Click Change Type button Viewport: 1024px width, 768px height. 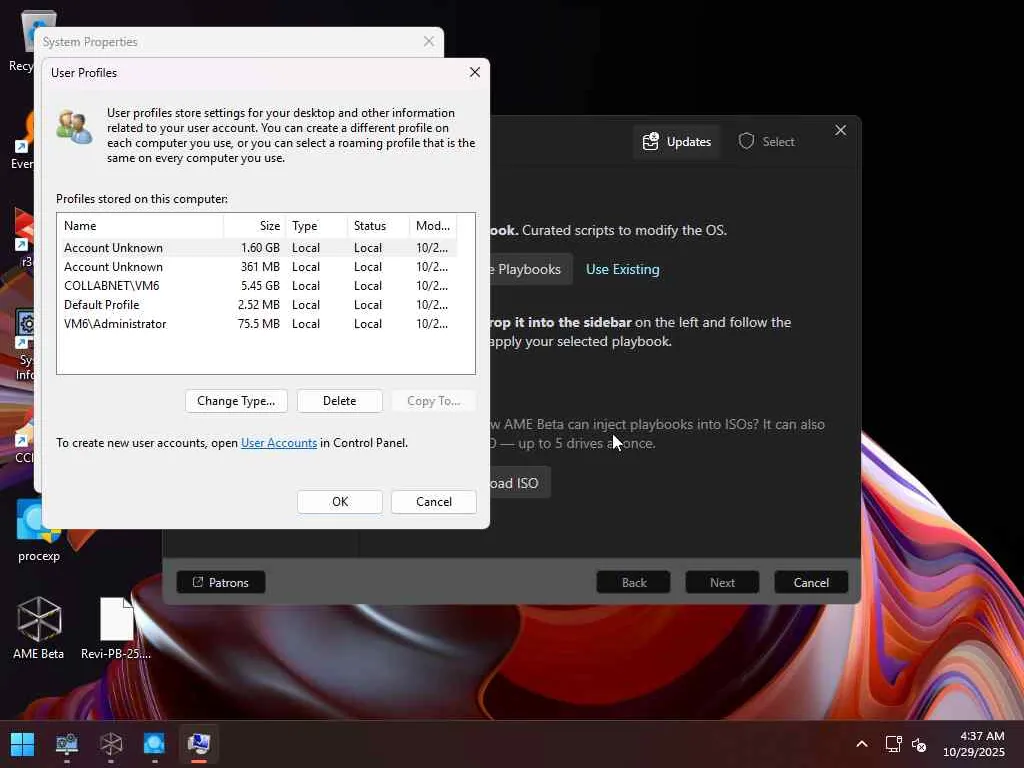click(236, 401)
